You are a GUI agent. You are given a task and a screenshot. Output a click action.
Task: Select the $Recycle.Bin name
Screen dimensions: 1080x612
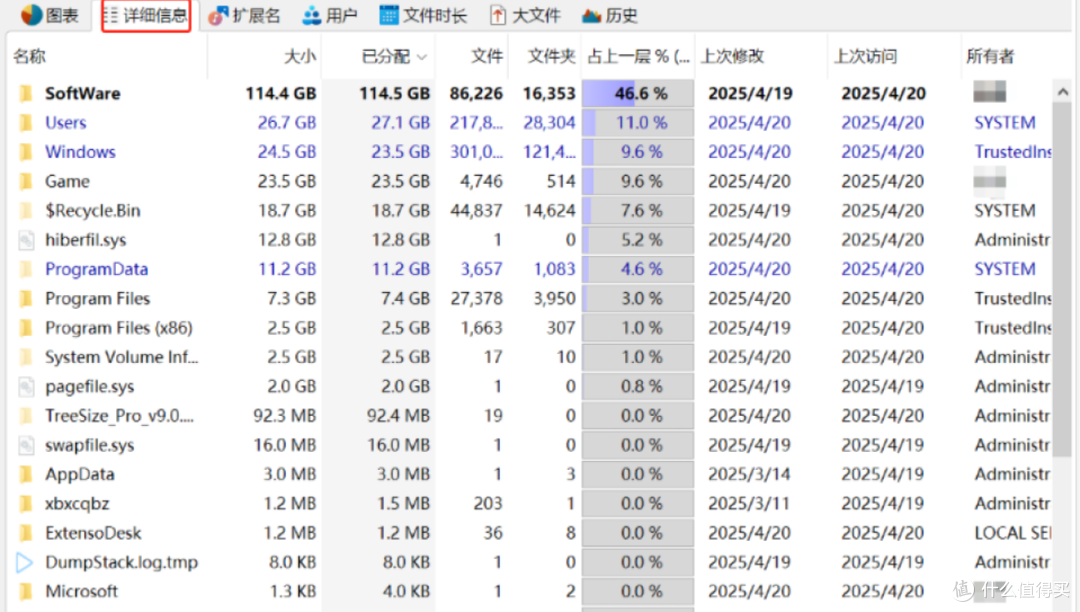click(92, 211)
